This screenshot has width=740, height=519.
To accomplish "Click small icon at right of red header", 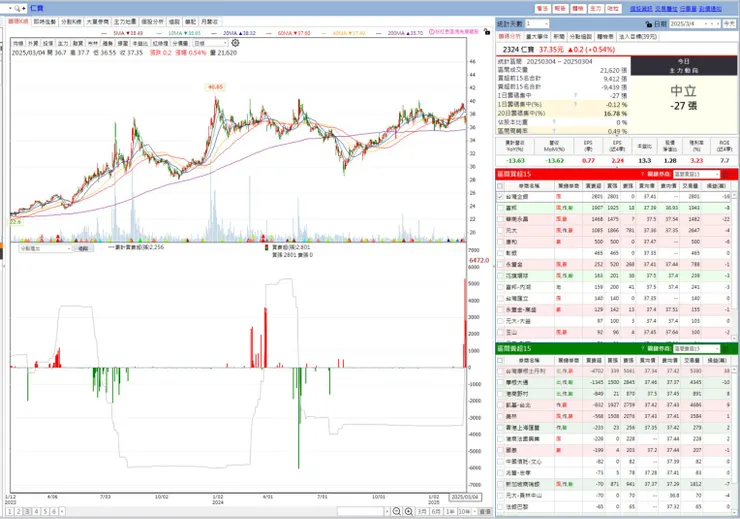I will point(726,174).
